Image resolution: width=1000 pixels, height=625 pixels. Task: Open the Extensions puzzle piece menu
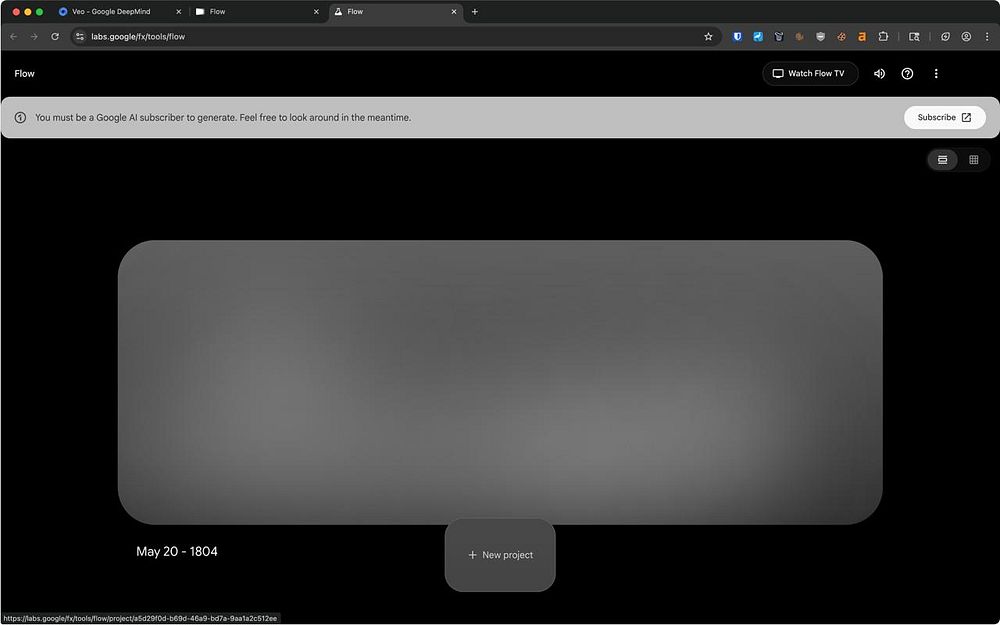coord(883,36)
